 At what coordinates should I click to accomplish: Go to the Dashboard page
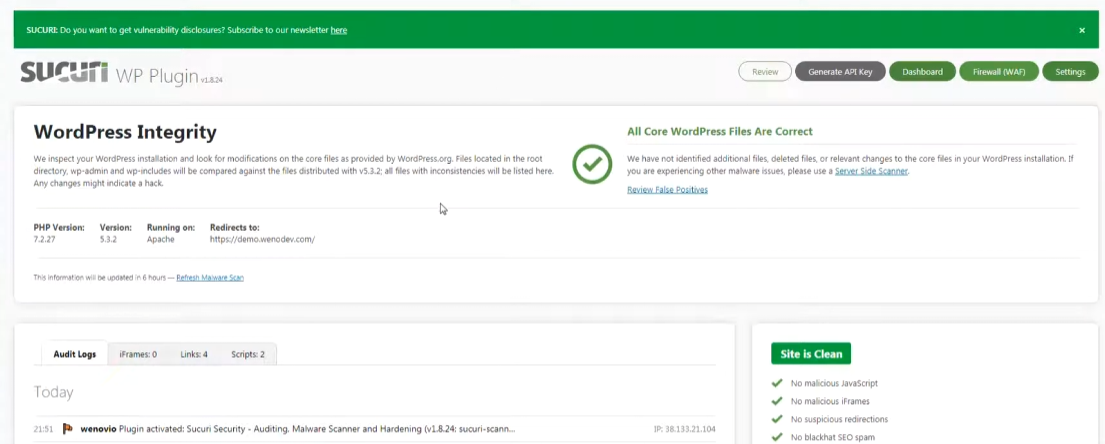(x=922, y=72)
